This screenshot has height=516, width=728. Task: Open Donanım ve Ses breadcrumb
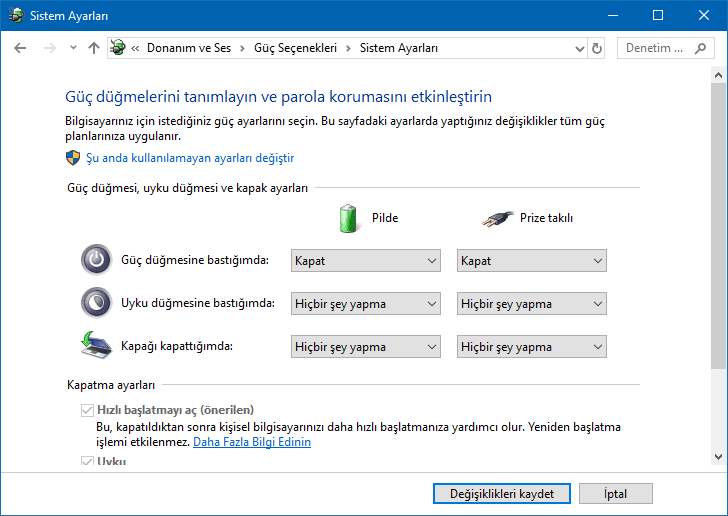[188, 48]
